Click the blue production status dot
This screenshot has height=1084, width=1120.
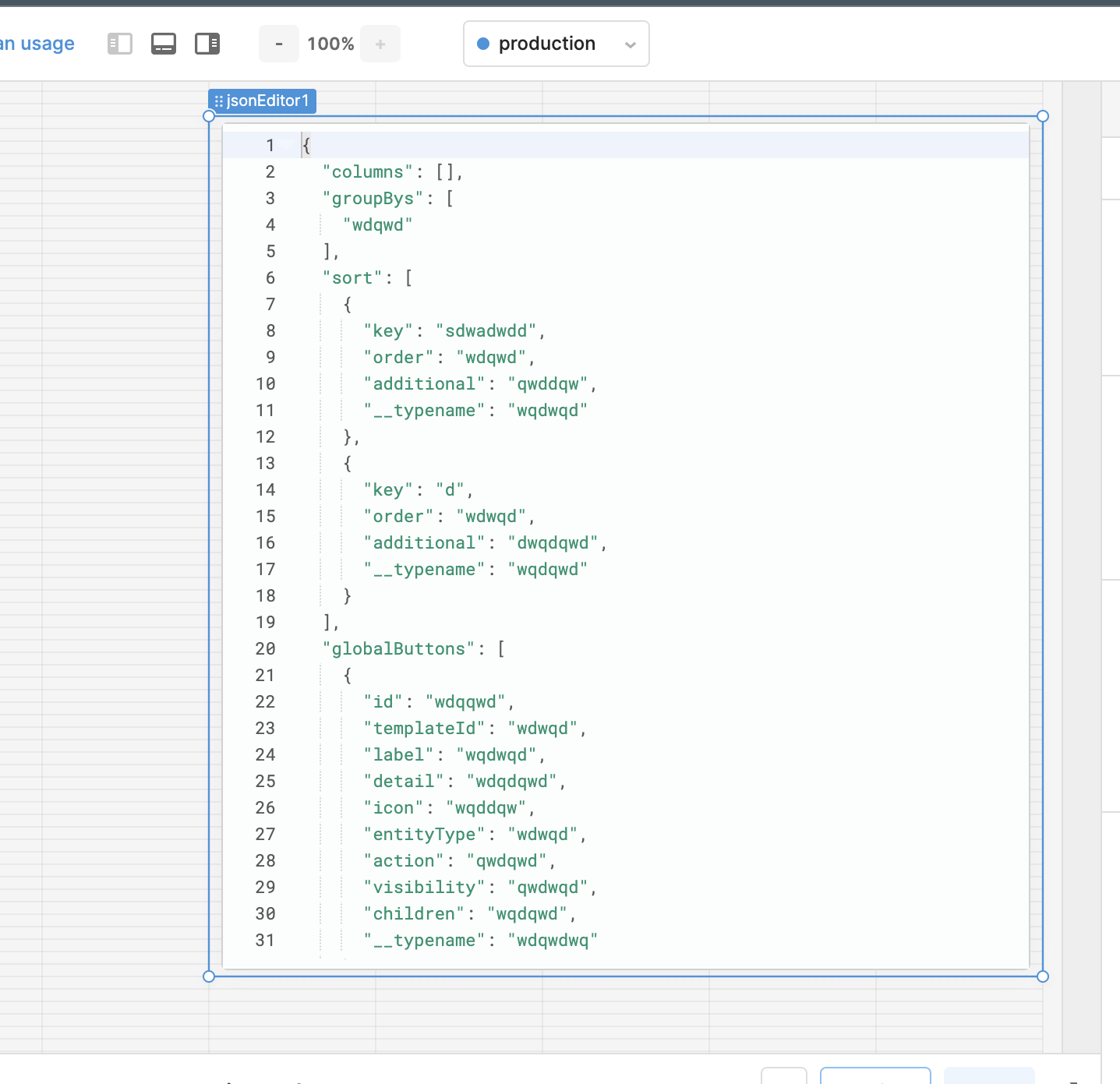click(x=485, y=44)
